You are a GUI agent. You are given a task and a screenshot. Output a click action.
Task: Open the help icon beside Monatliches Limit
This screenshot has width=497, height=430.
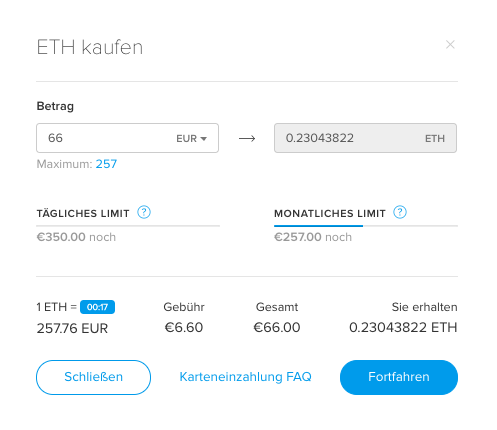click(x=400, y=212)
